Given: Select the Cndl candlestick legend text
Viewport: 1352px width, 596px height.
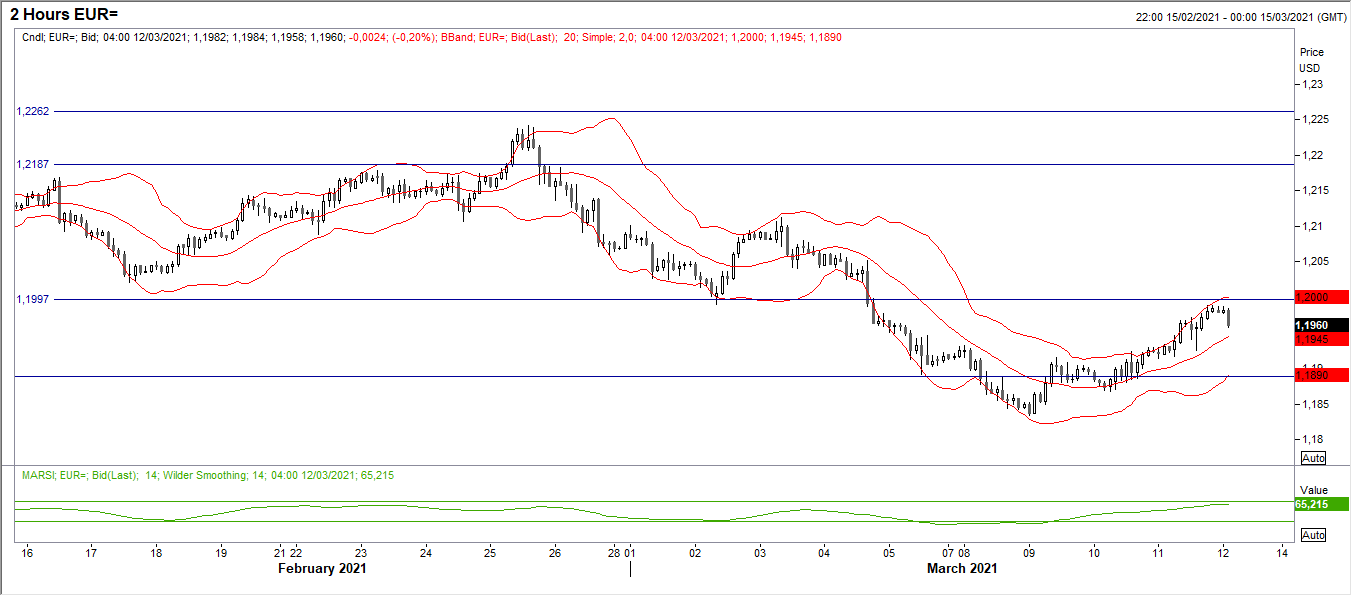Looking at the screenshot, I should (x=183, y=36).
